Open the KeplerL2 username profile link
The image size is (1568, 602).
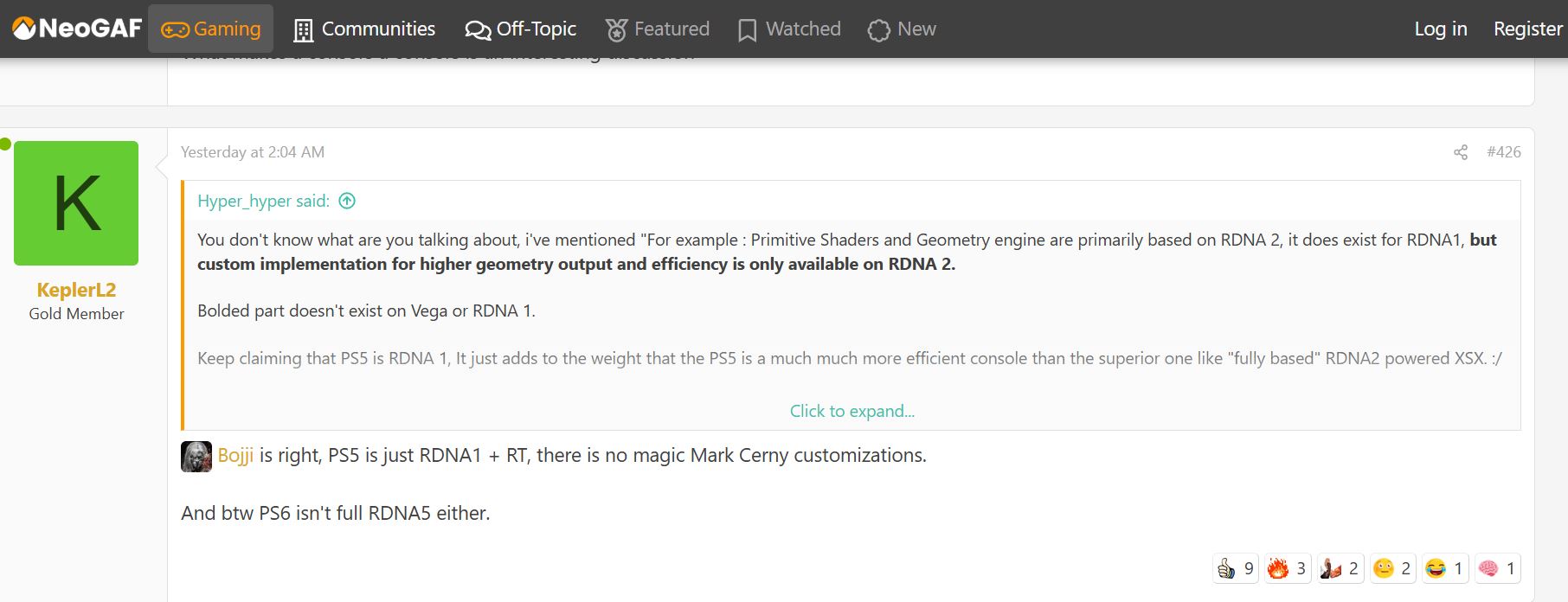76,290
